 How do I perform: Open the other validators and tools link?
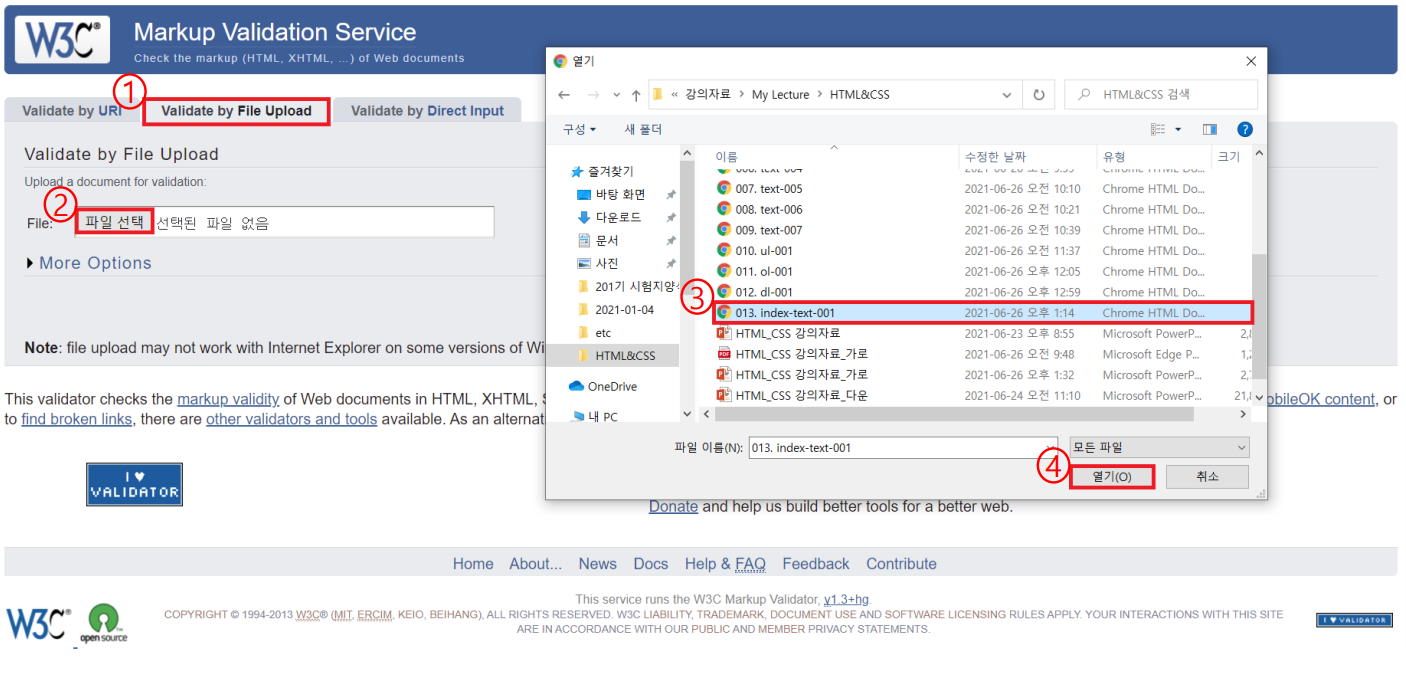pyautogui.click(x=291, y=419)
